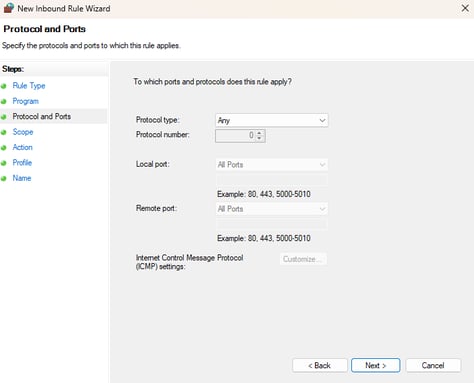The width and height of the screenshot is (474, 383).
Task: Click the green bullet beside Rule Type
Action: pyautogui.click(x=4, y=86)
